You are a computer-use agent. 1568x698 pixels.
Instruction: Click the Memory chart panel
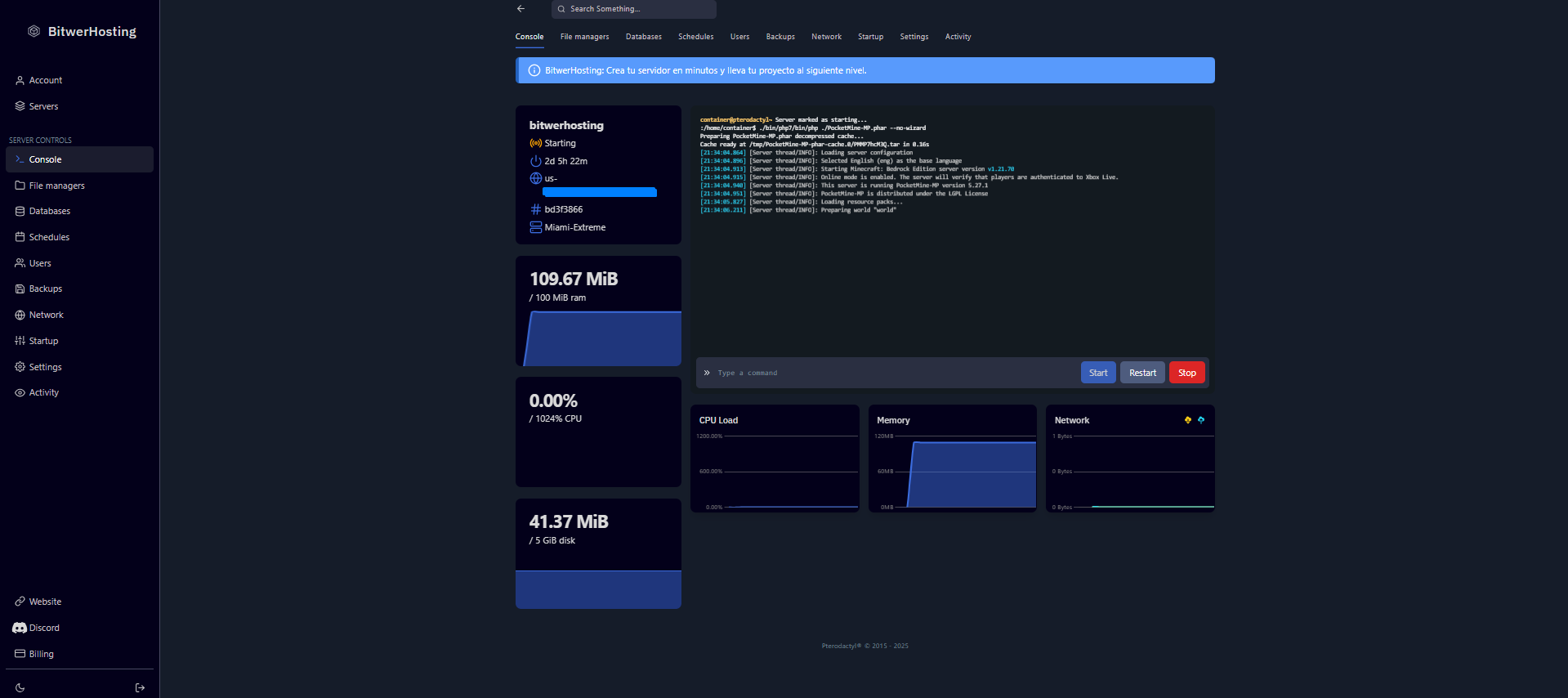point(953,459)
